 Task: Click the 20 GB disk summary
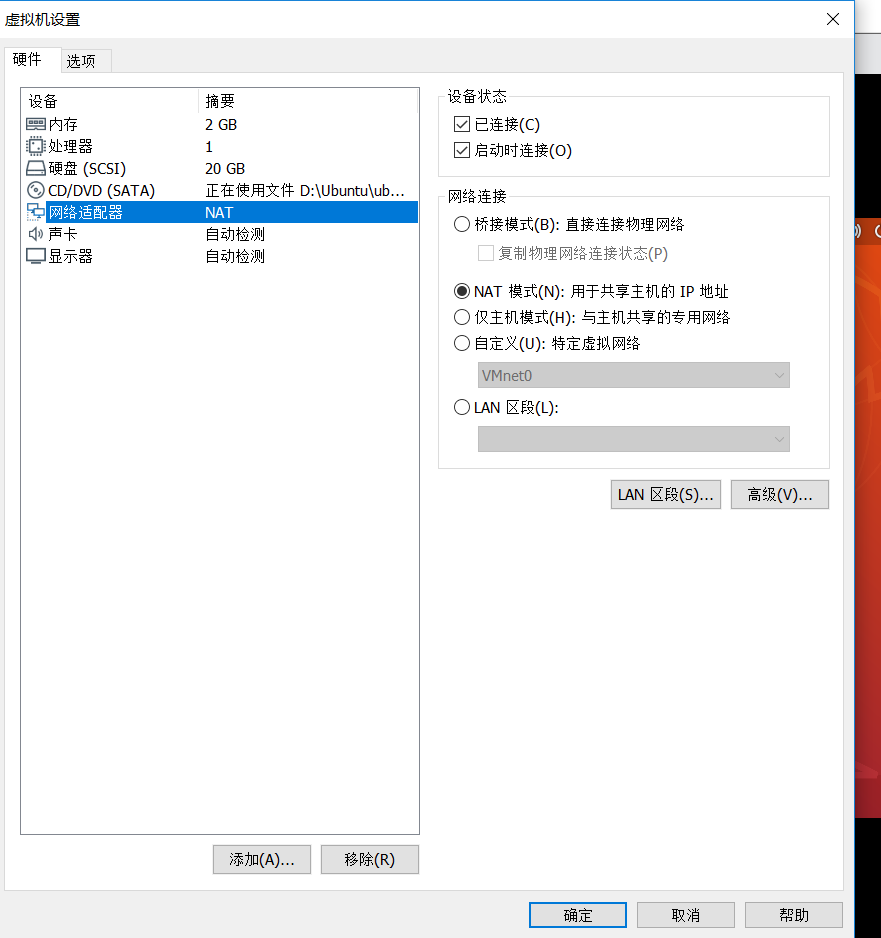(225, 169)
